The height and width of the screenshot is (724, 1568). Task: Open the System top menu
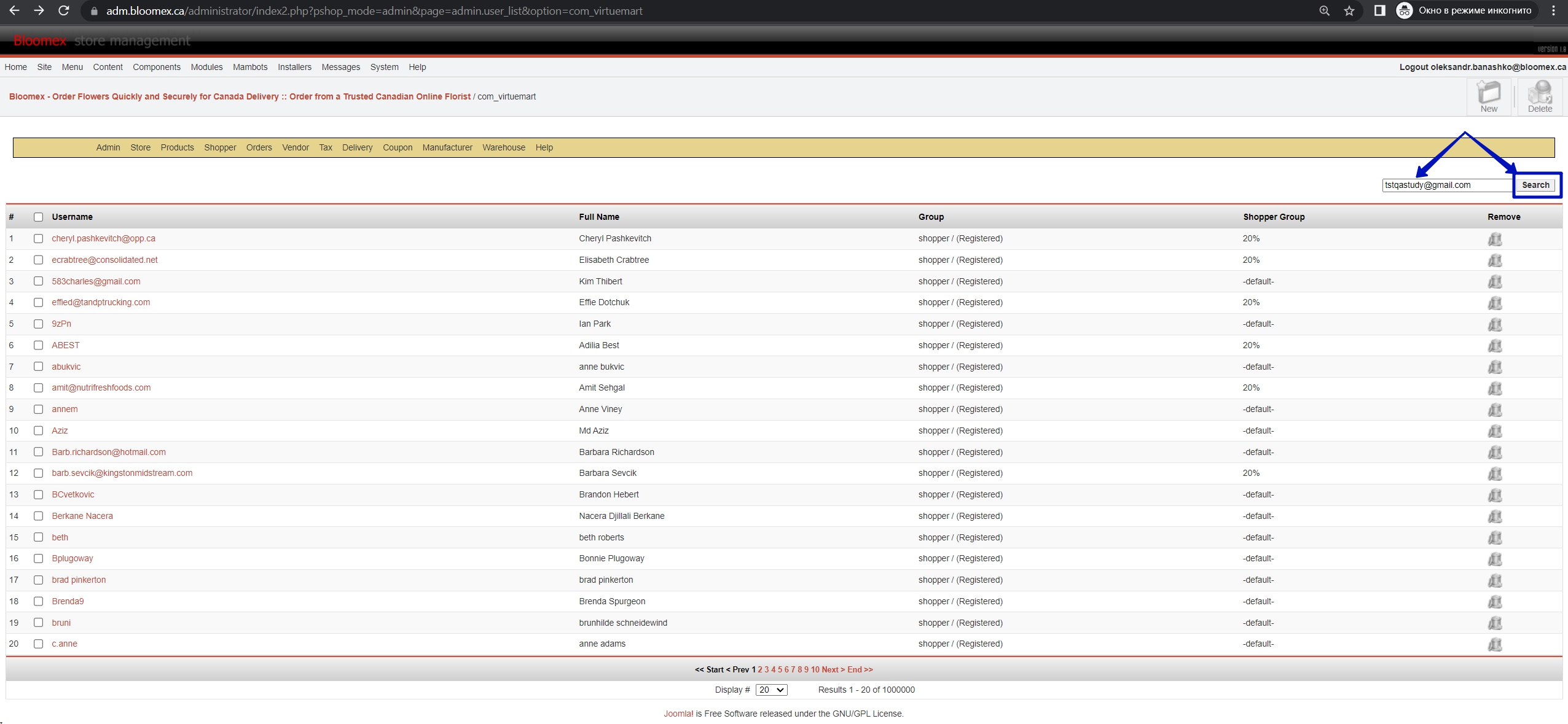click(384, 67)
